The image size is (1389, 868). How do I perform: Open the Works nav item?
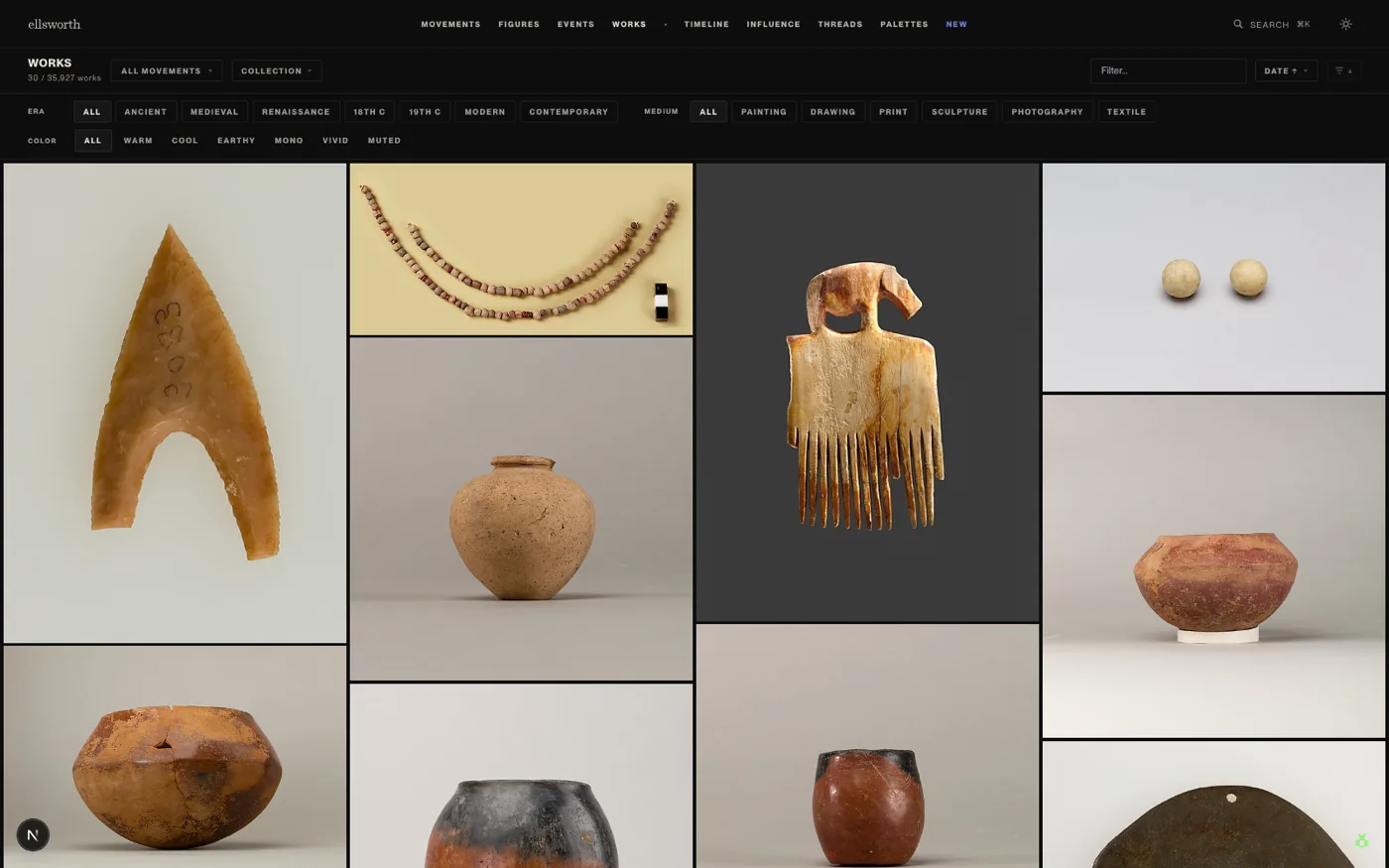(x=629, y=24)
